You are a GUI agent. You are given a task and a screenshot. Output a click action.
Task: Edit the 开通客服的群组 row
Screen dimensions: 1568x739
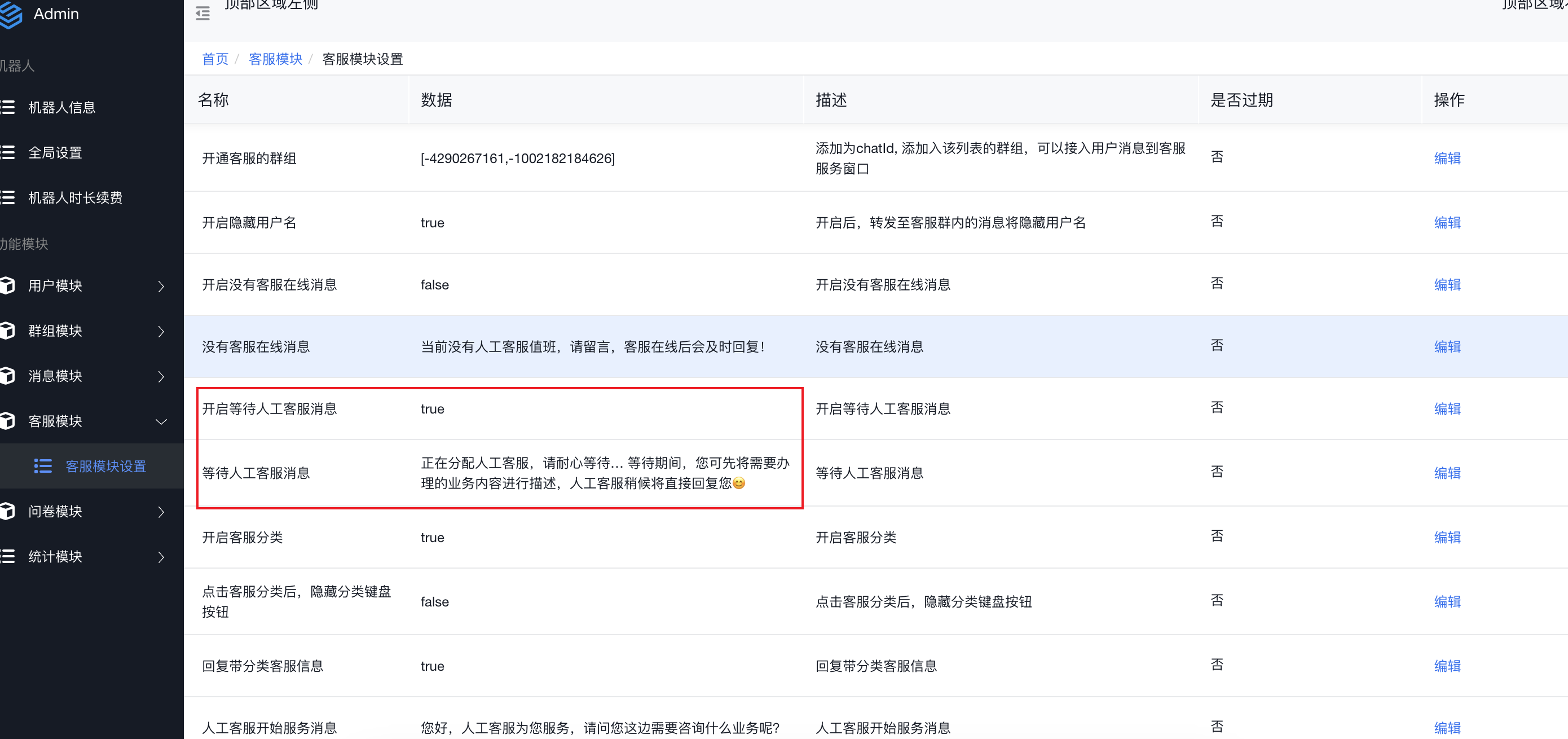[x=1447, y=159]
